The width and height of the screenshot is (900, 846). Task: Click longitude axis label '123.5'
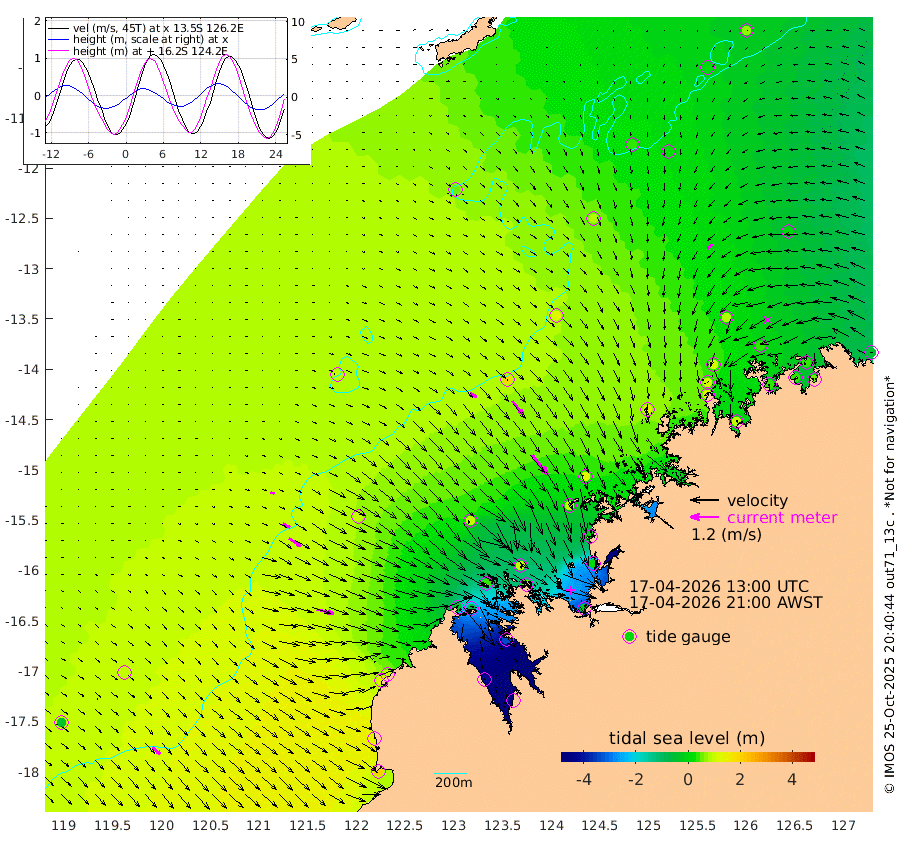click(503, 826)
